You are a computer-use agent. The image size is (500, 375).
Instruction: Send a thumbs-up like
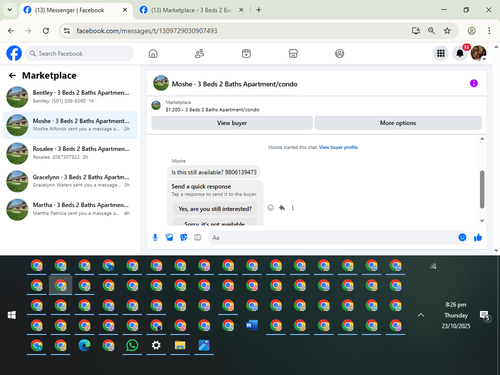pos(478,237)
